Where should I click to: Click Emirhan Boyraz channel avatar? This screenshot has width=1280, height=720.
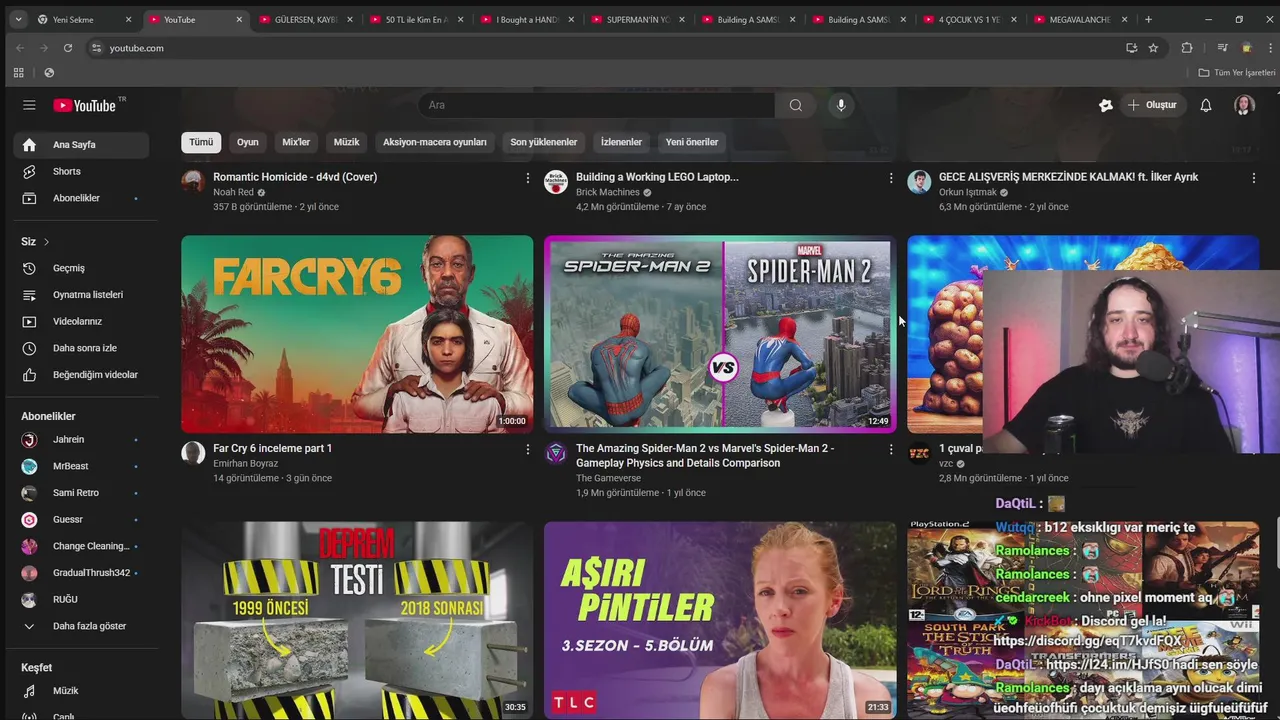[x=193, y=453]
